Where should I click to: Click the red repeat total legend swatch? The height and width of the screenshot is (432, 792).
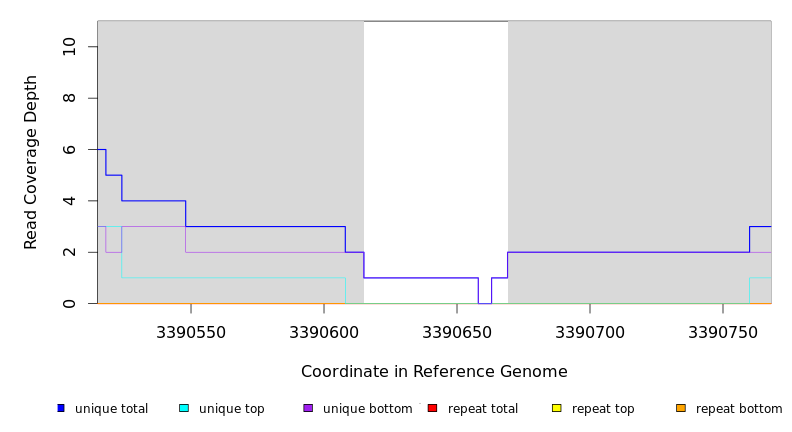click(x=432, y=408)
